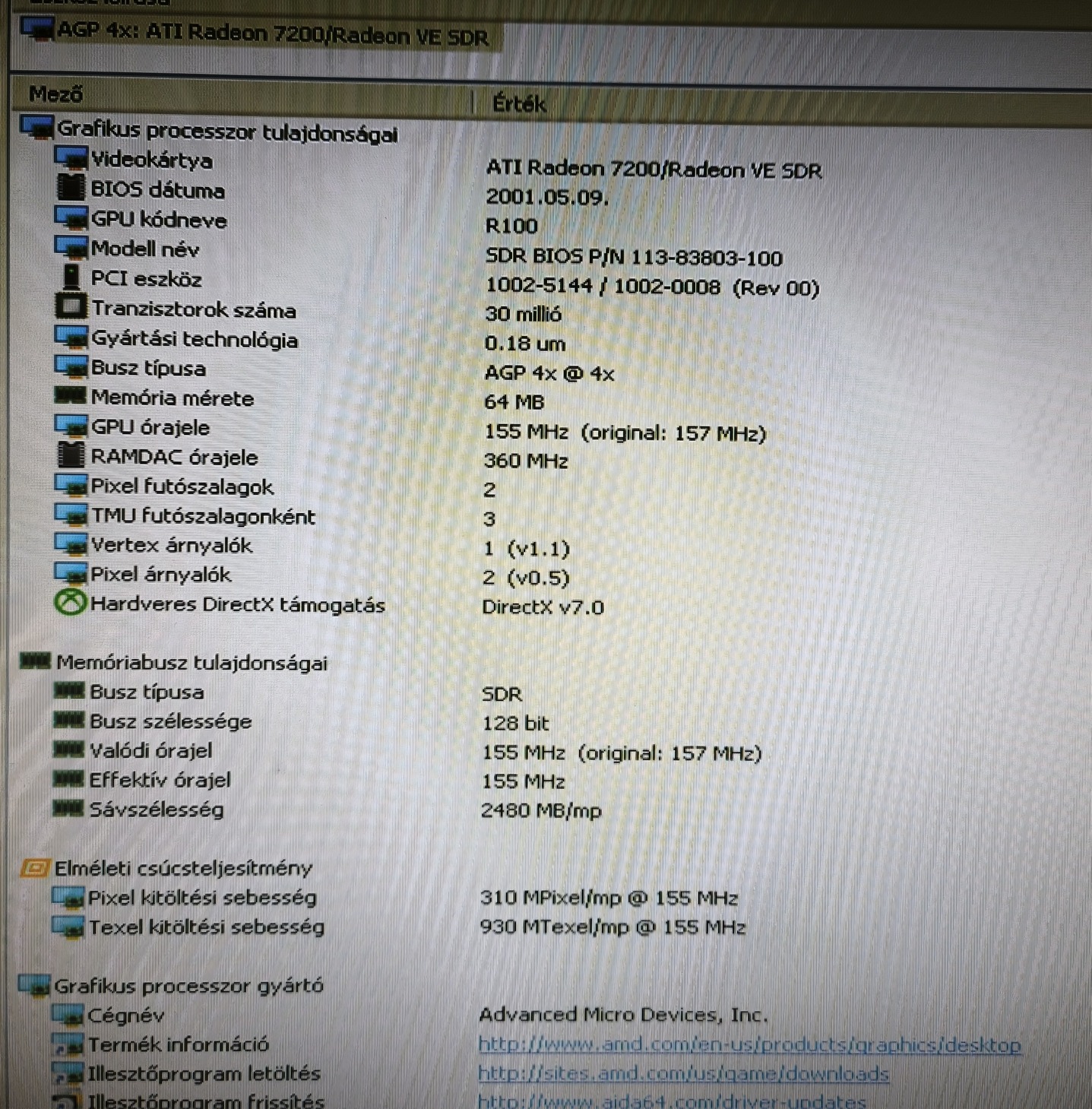Select the value 930 MTexel/mp @ 155 MHz
This screenshot has height=1109, width=1092.
tap(612, 927)
